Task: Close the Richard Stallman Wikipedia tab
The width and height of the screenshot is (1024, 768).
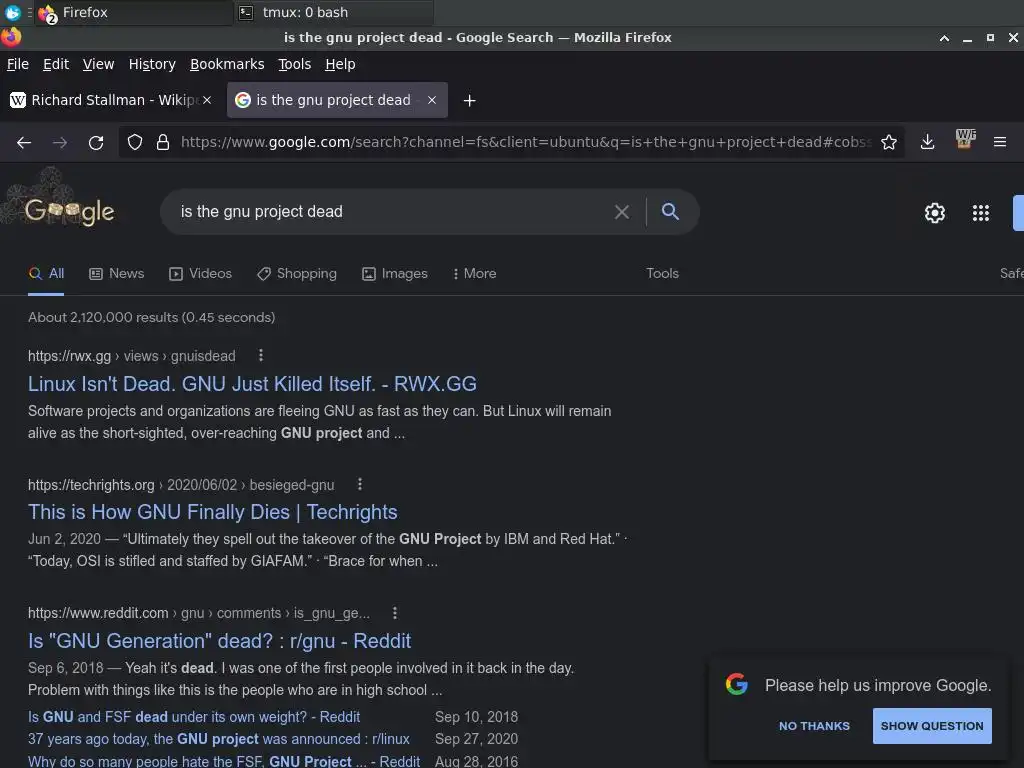Action: tap(206, 100)
